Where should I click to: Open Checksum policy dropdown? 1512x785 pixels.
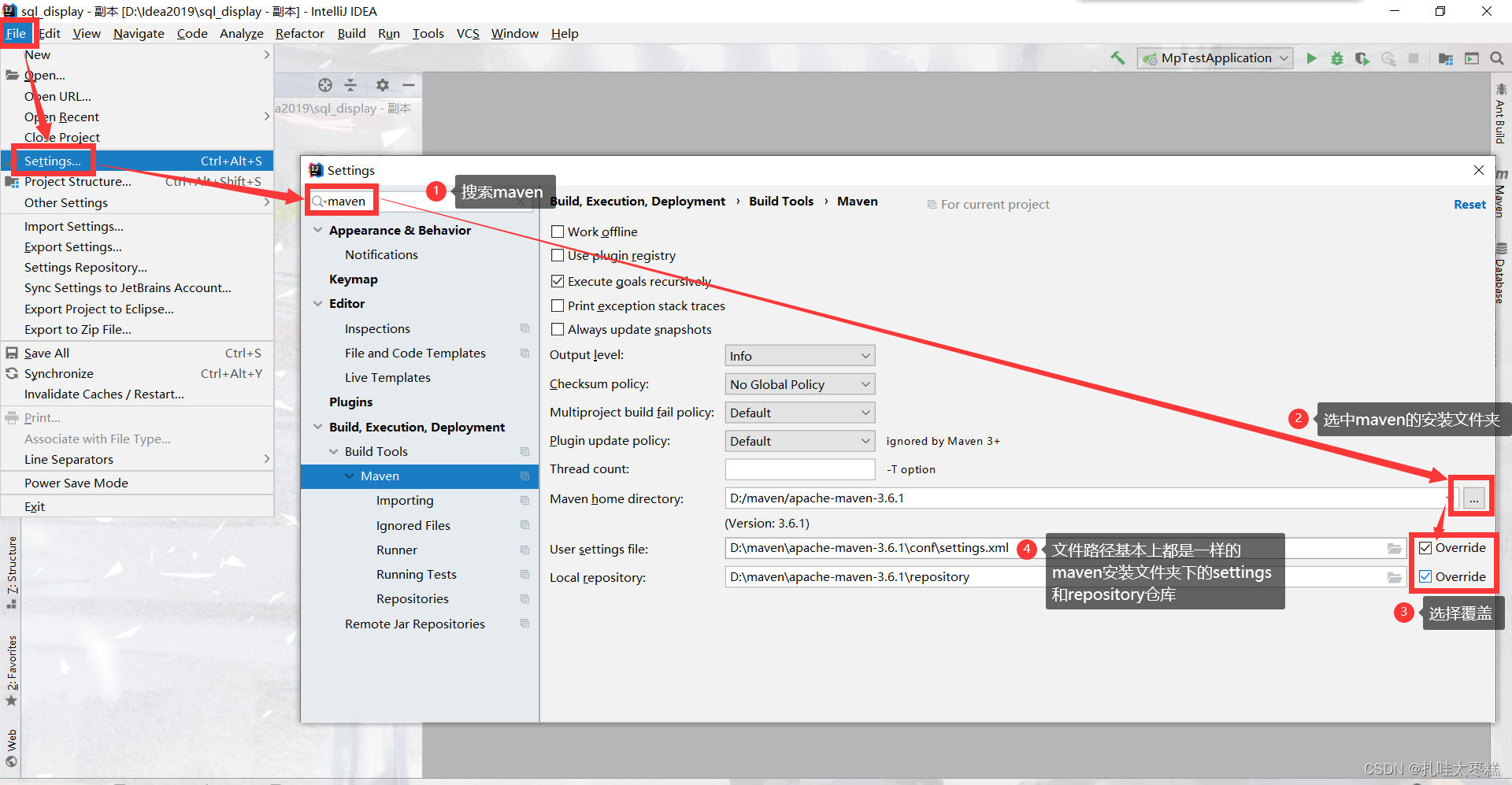click(x=800, y=384)
